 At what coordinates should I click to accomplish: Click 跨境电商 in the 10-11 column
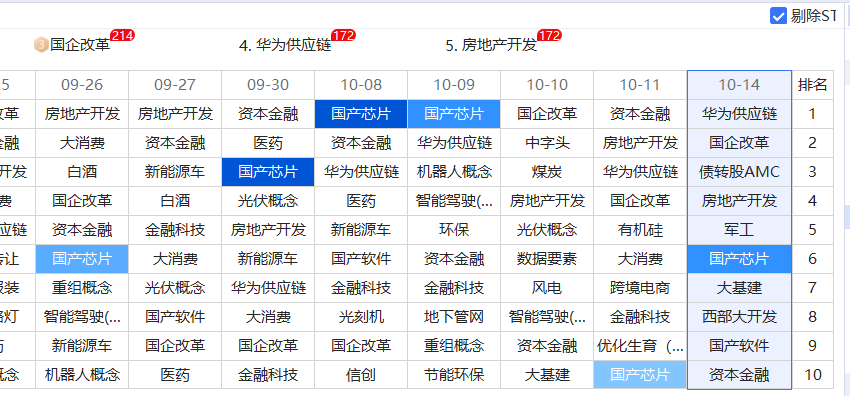640,288
